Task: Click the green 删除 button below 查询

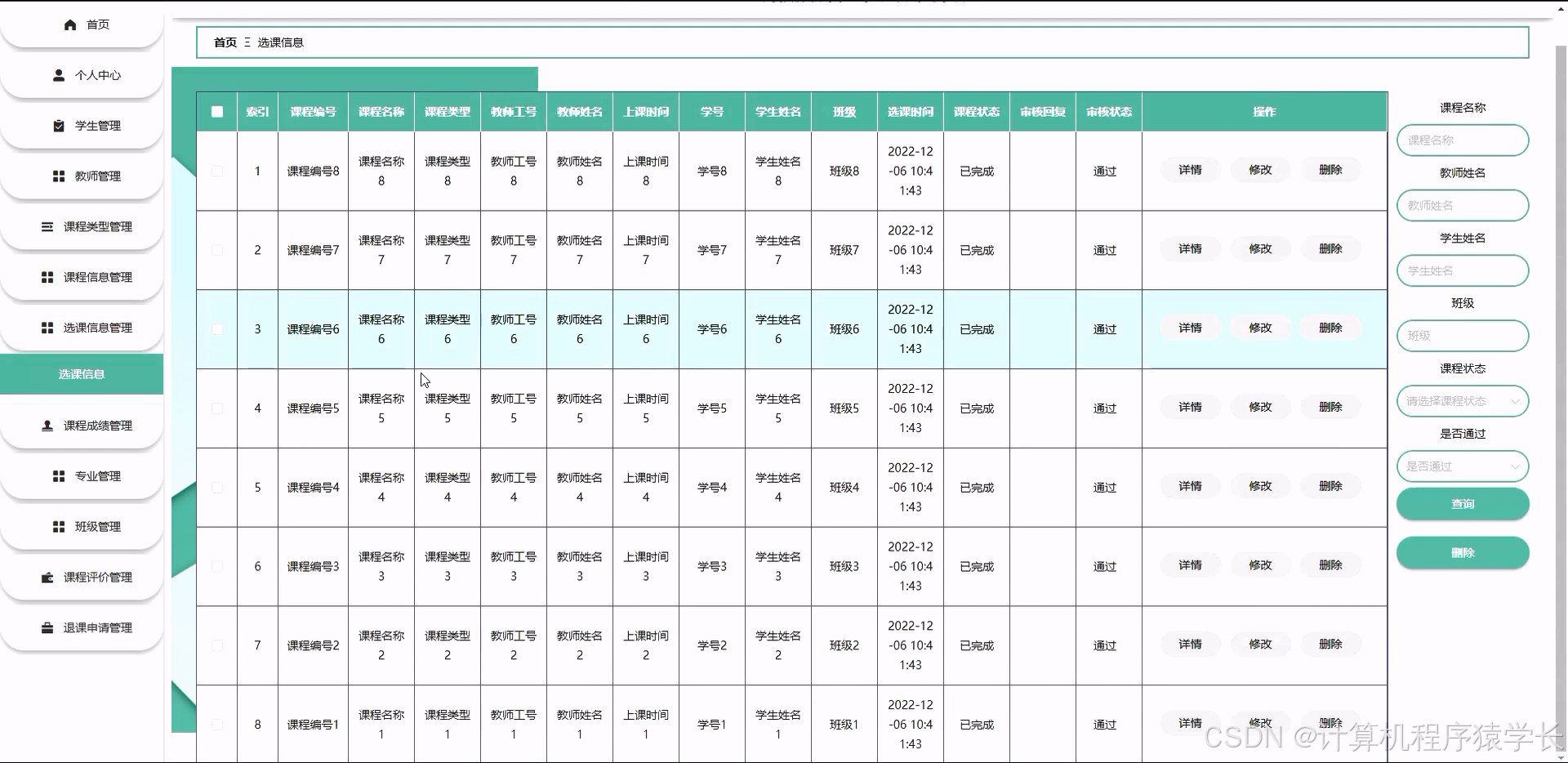Action: [x=1463, y=553]
